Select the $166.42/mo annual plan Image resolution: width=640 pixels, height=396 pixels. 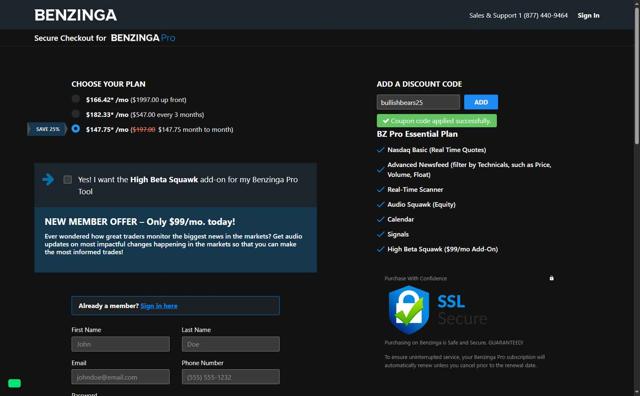tap(76, 99)
